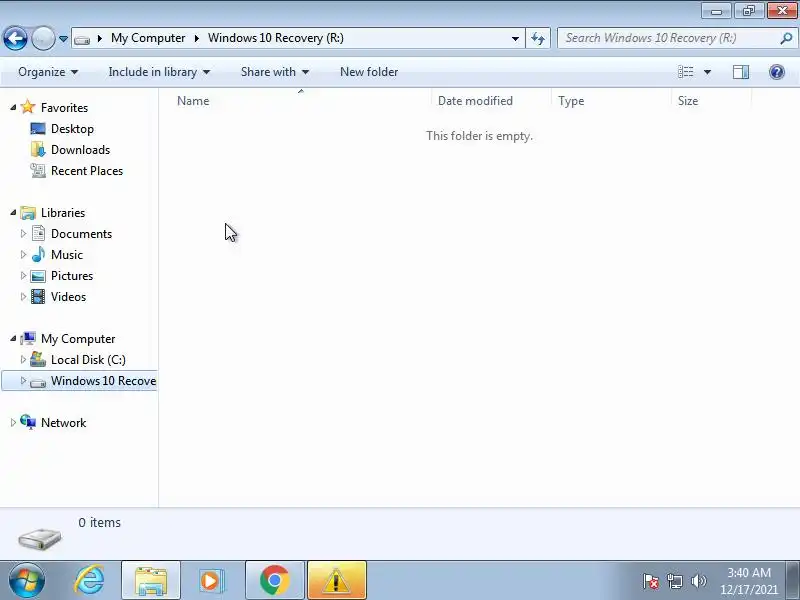Select My Computer in address bar path
The image size is (800, 600).
coord(148,38)
